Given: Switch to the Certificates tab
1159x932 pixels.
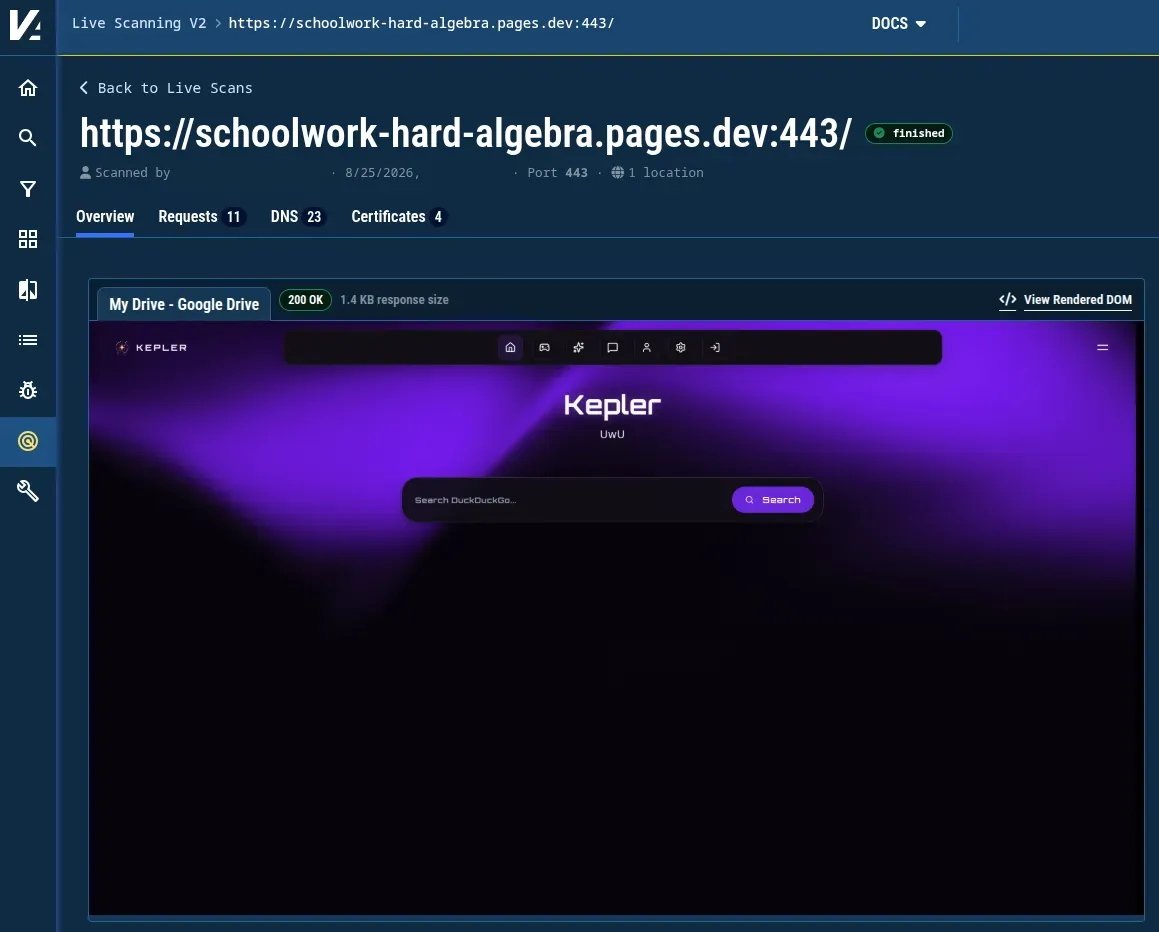Looking at the screenshot, I should (398, 217).
